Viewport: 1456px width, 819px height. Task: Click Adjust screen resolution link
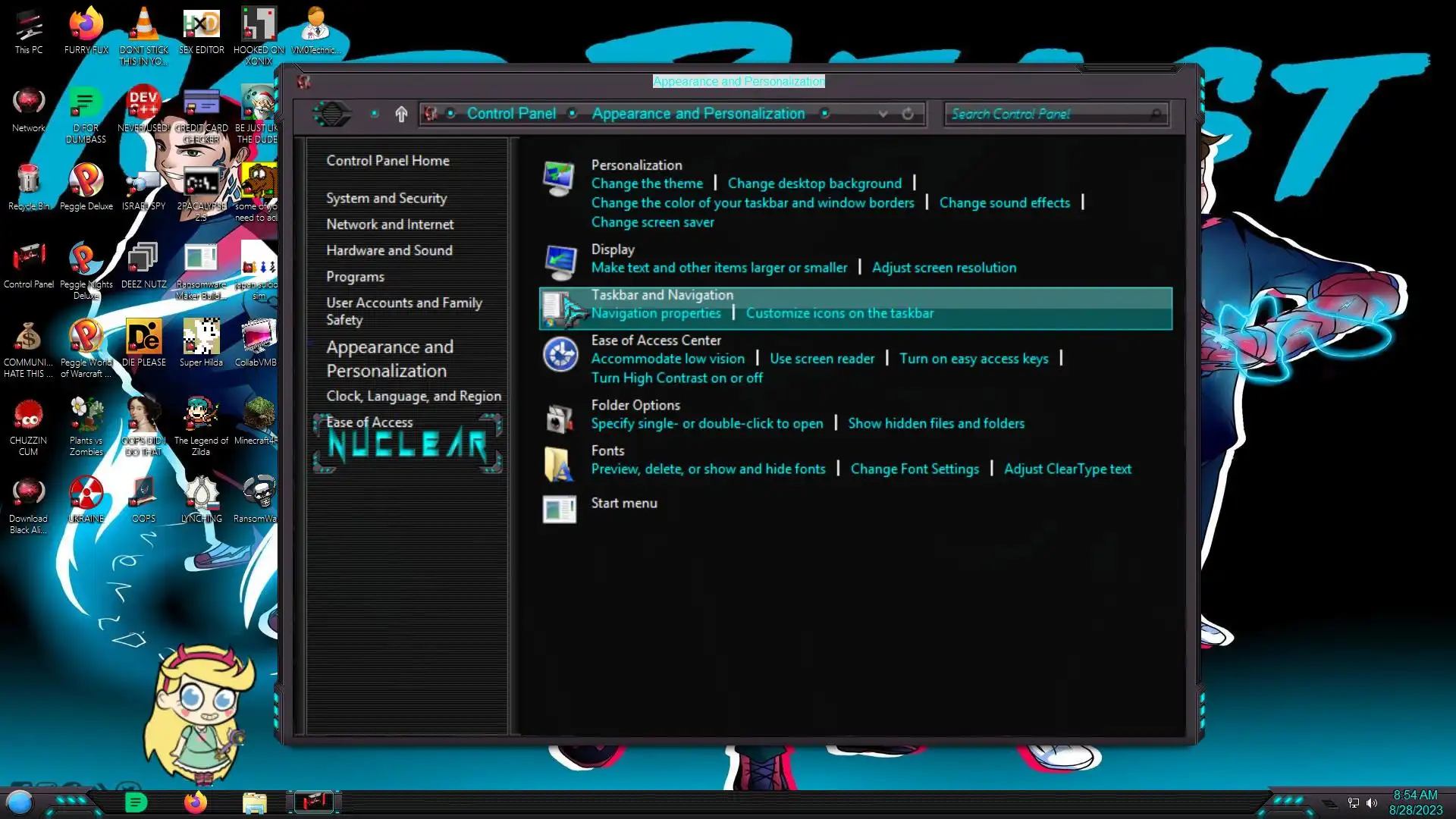pyautogui.click(x=943, y=268)
